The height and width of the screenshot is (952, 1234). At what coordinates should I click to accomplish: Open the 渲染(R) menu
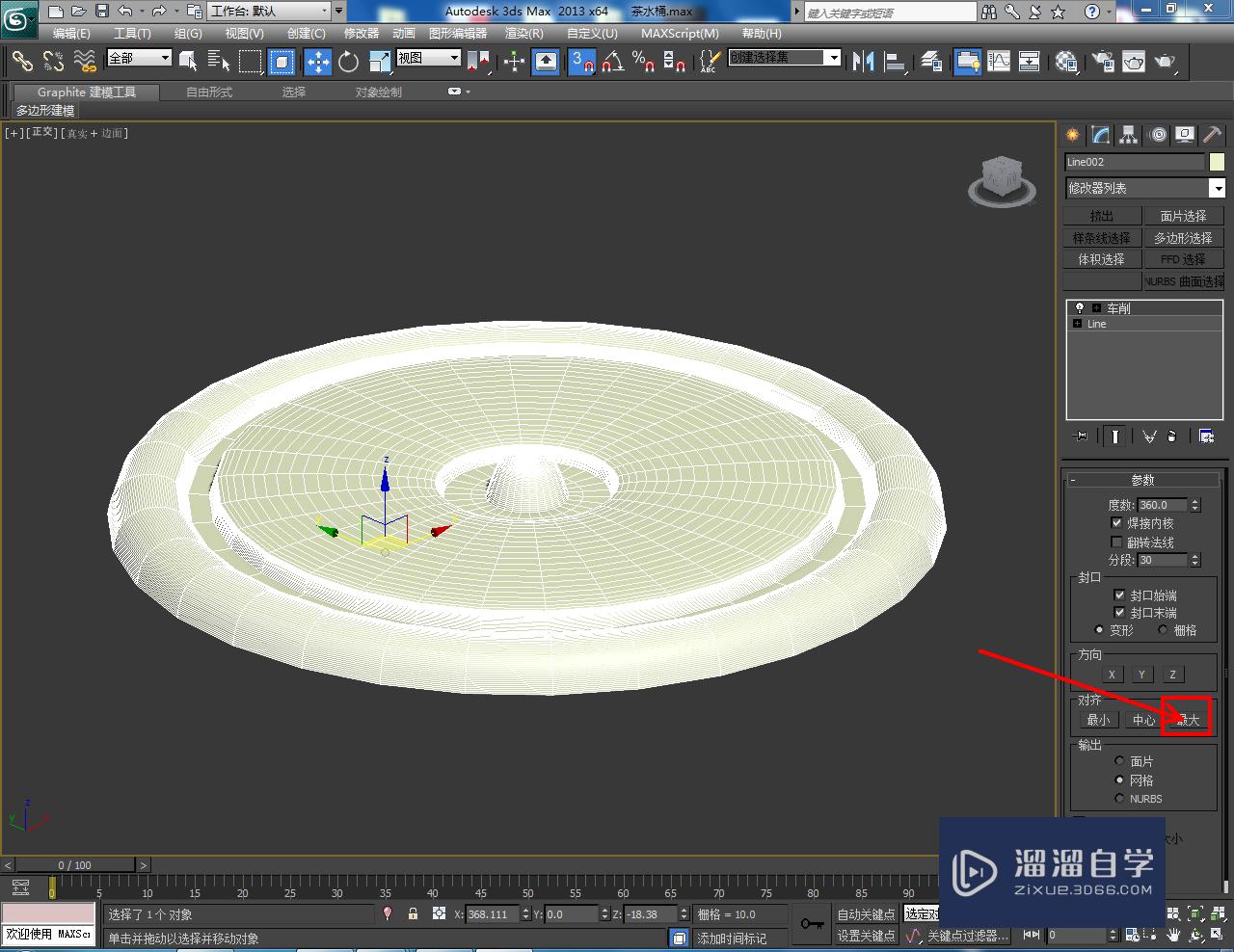click(524, 33)
